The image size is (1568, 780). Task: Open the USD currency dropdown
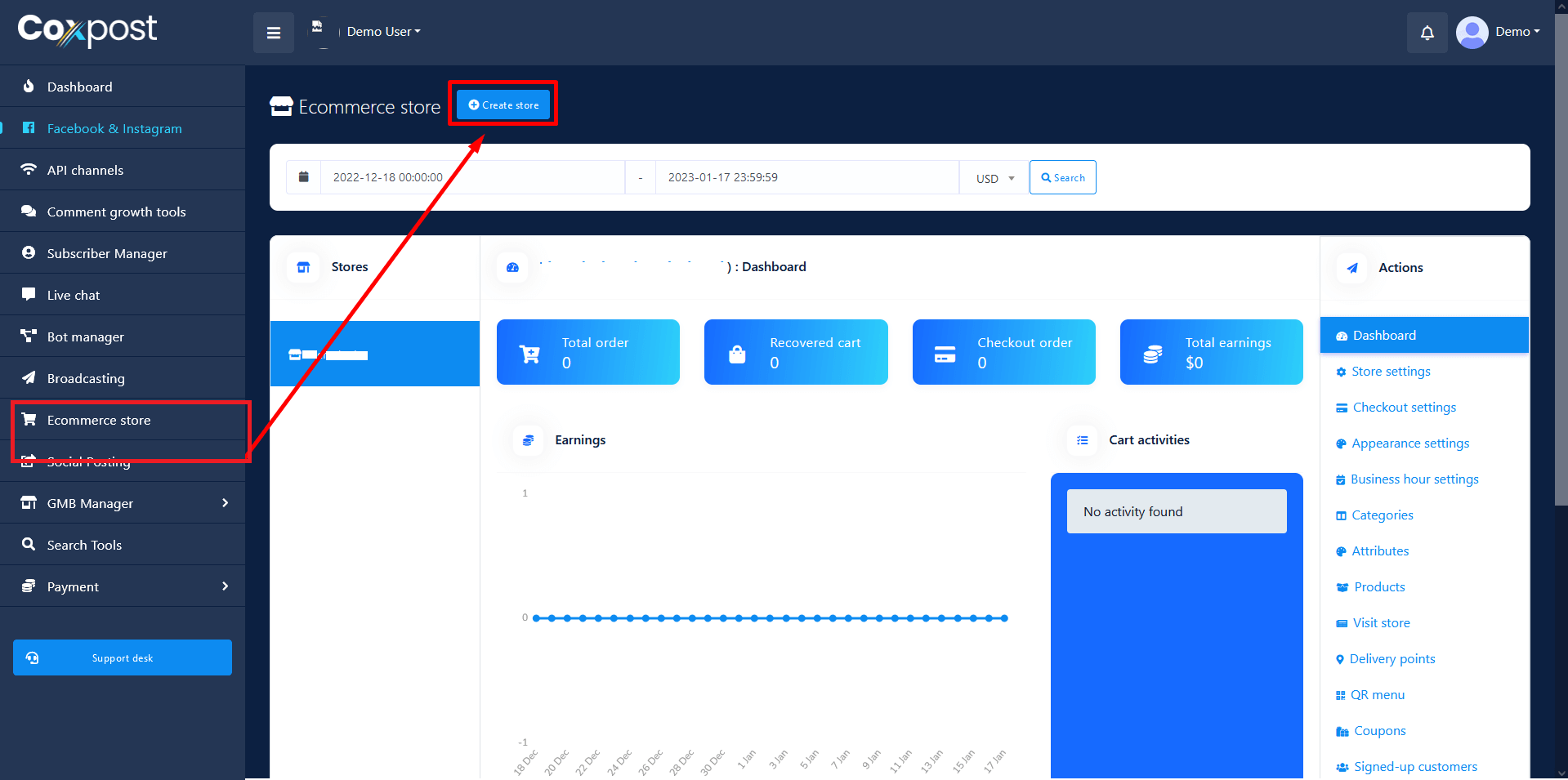coord(994,178)
